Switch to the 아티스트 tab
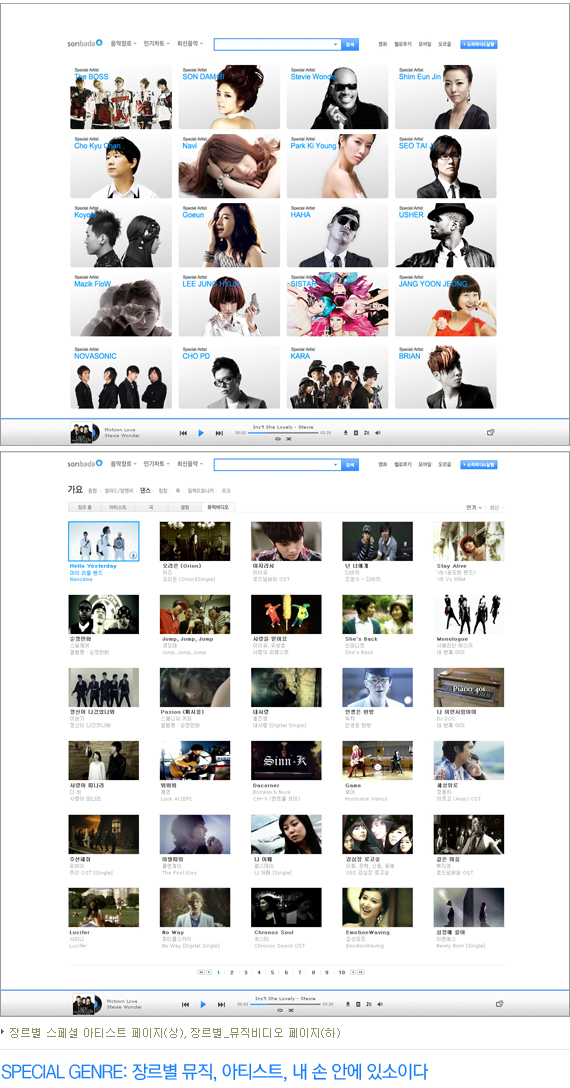Image resolution: width=570 pixels, height=1088 pixels. pos(117,507)
